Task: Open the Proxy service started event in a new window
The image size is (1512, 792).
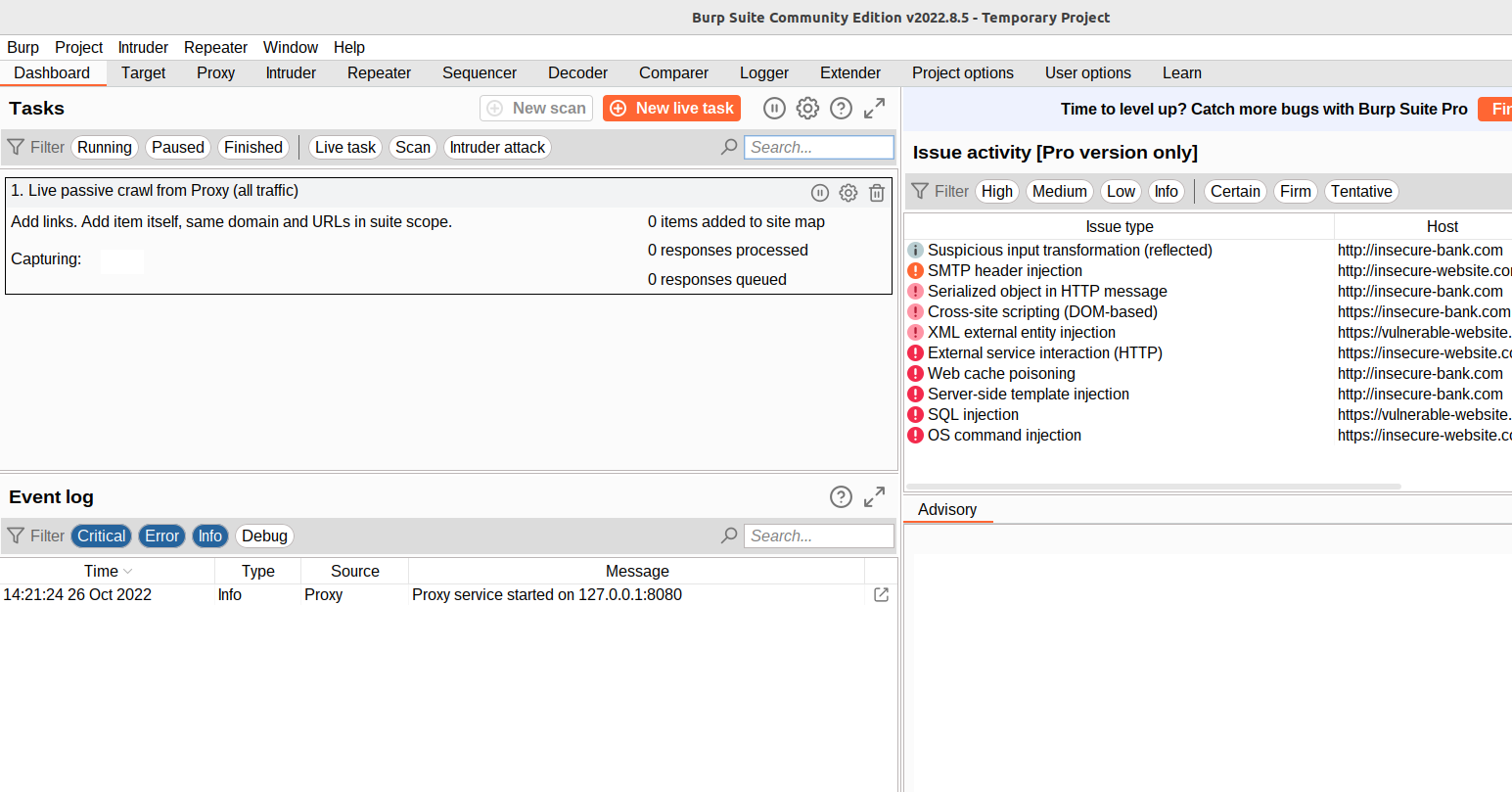Action: 881,594
